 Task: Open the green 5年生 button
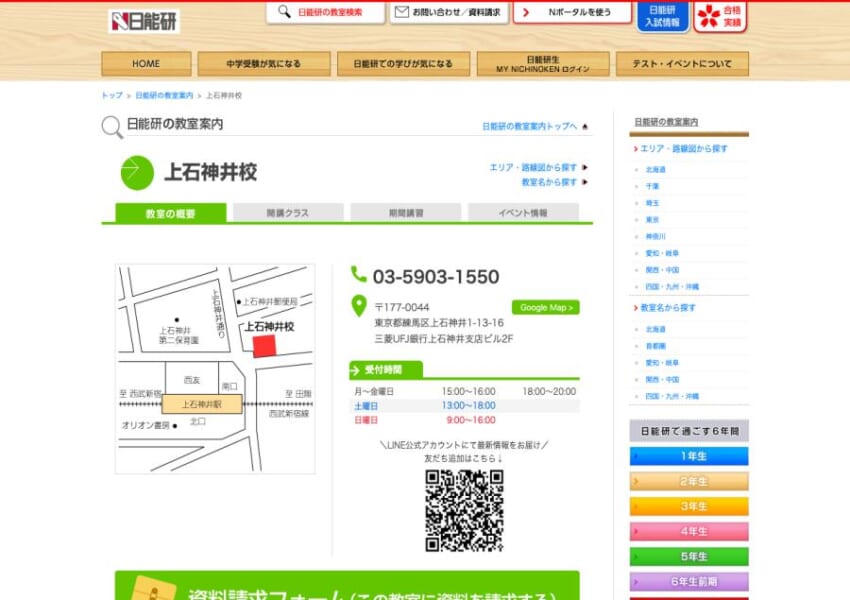(x=689, y=557)
